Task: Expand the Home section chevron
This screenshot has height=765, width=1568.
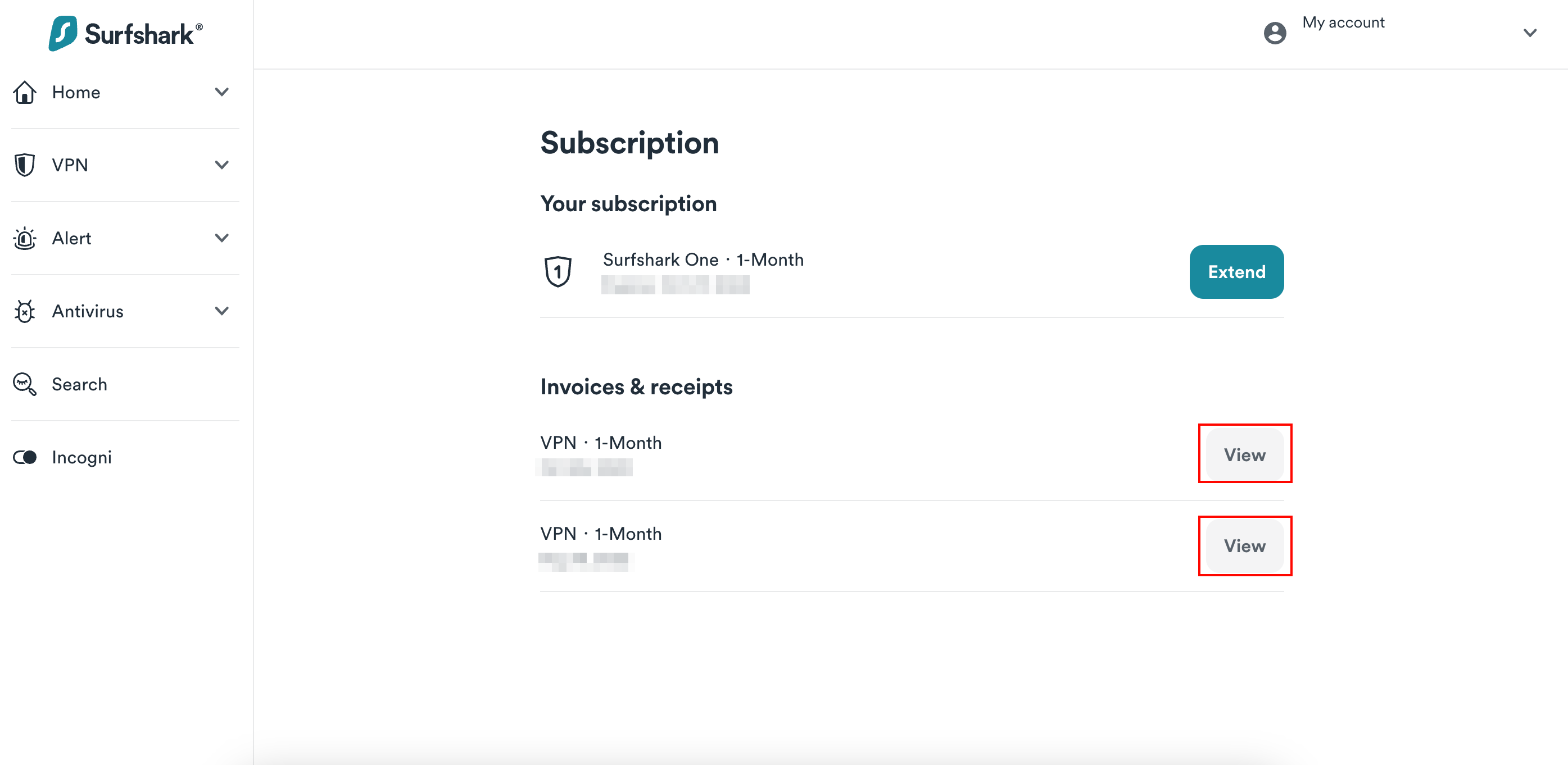Action: pos(221,92)
